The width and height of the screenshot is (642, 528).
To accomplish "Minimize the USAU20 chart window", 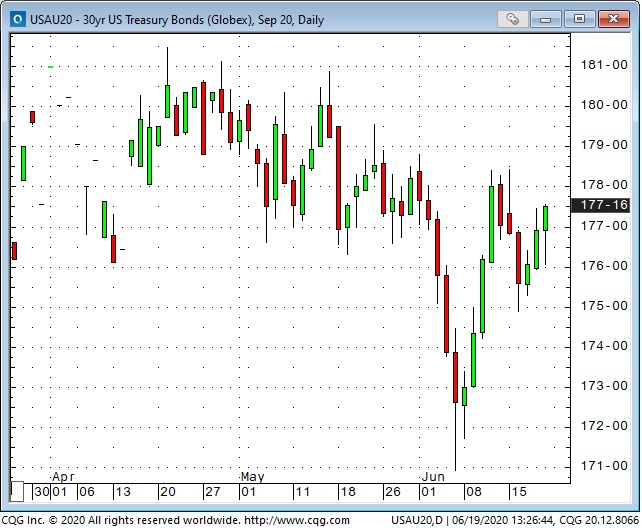I will [545, 19].
